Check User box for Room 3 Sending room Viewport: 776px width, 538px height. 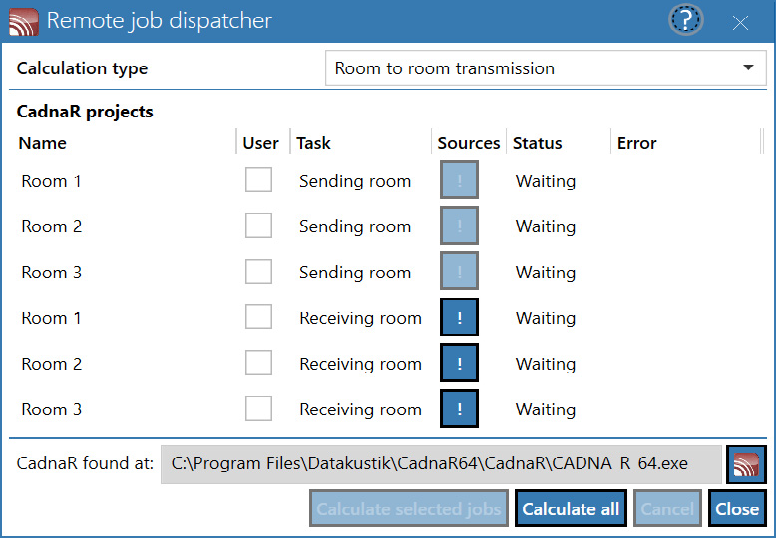(x=258, y=271)
